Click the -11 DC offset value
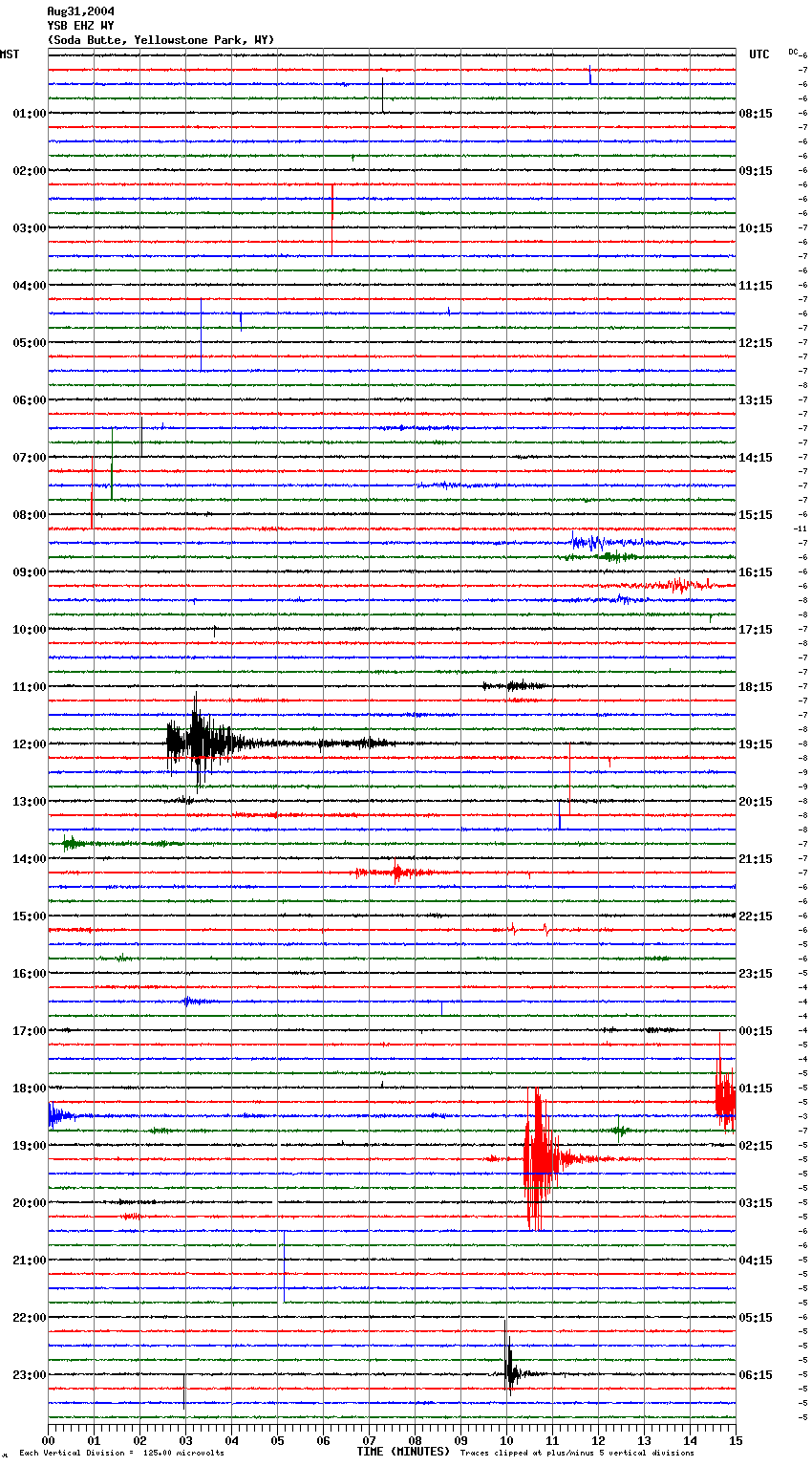This screenshot has width=812, height=1466. tap(800, 528)
